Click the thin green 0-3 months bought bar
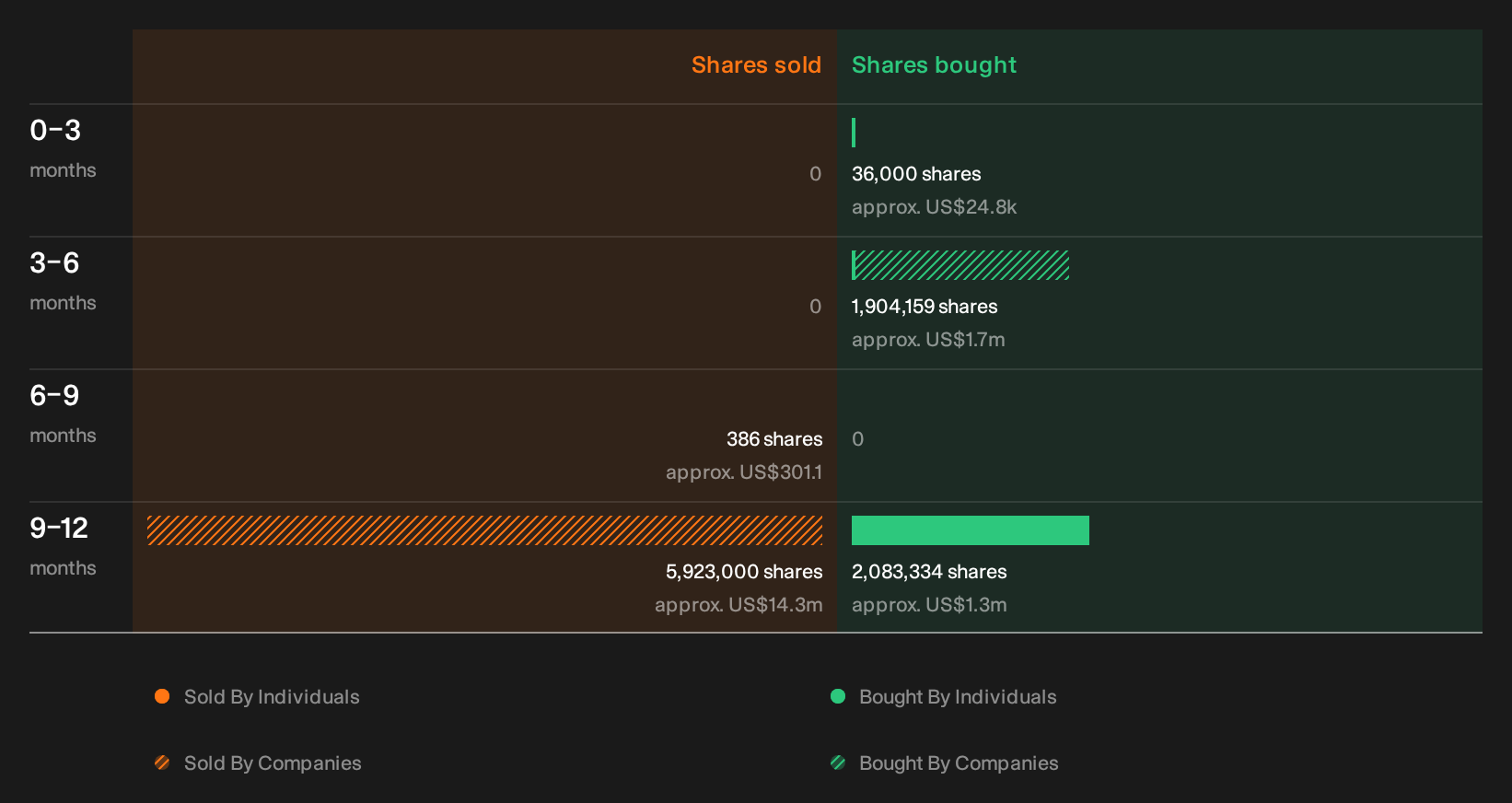1512x803 pixels. tap(854, 133)
